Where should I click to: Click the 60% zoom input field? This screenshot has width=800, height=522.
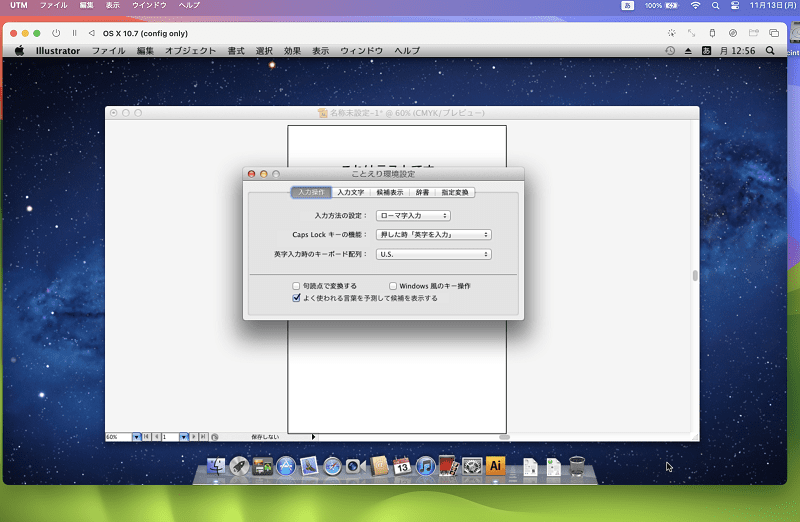(x=118, y=437)
